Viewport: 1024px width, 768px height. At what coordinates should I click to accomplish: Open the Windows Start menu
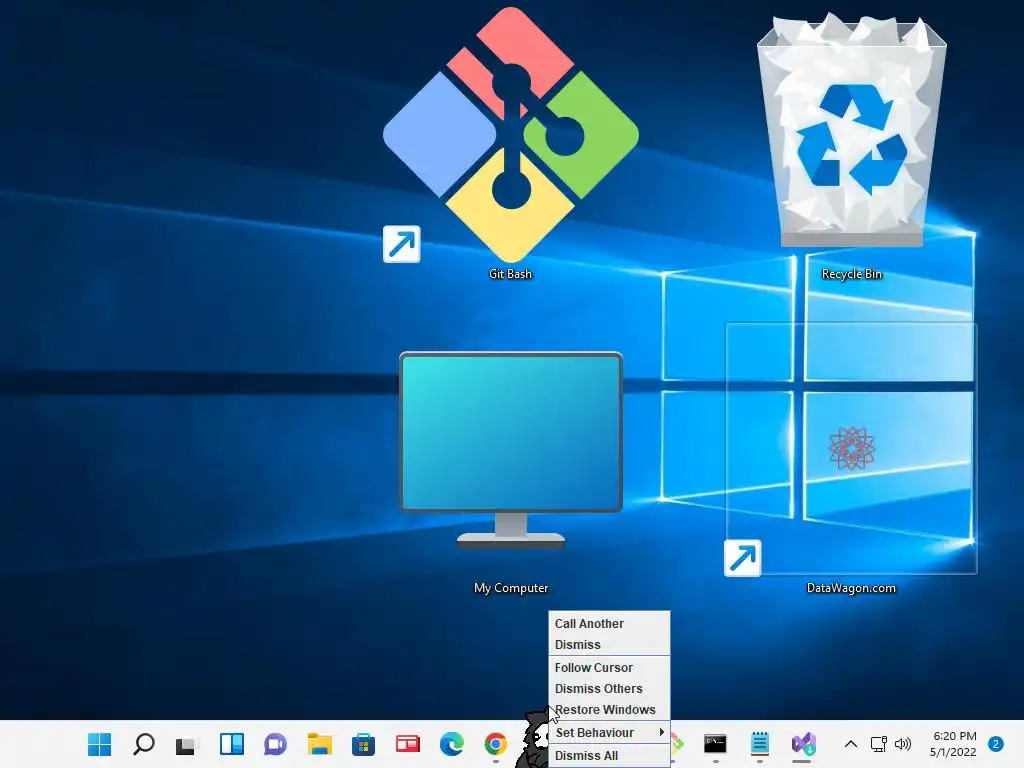pos(99,744)
